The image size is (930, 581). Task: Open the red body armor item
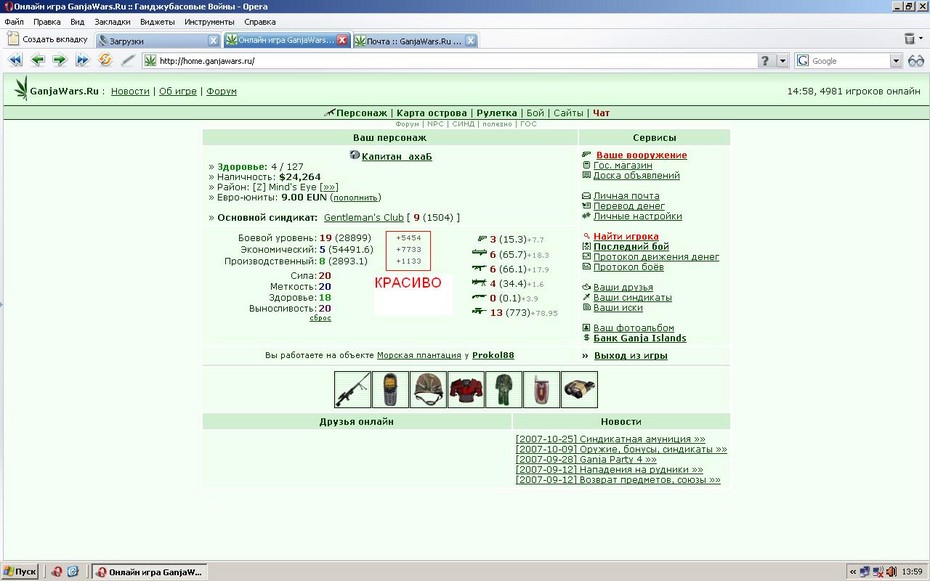click(466, 390)
